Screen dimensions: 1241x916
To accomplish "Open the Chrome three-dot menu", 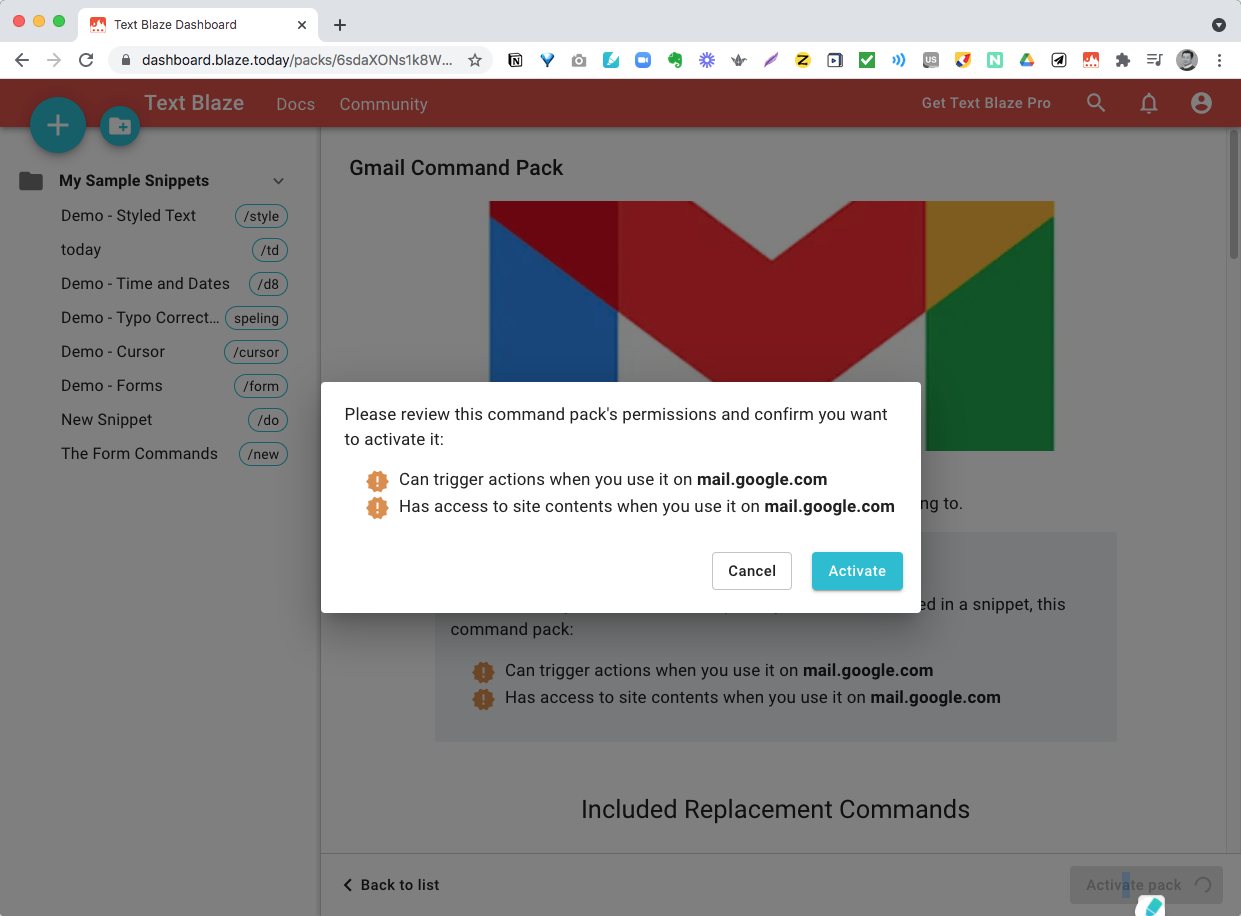I will pos(1219,60).
